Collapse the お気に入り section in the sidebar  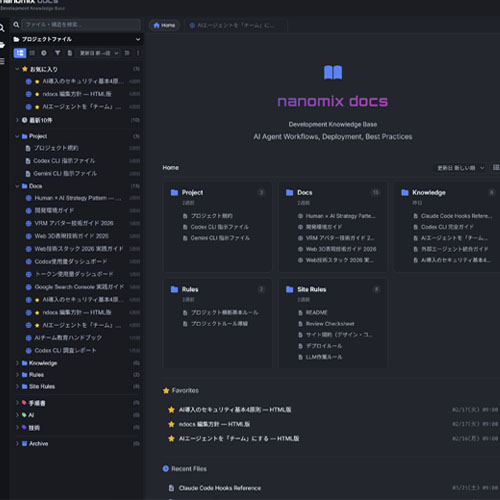pos(17,69)
